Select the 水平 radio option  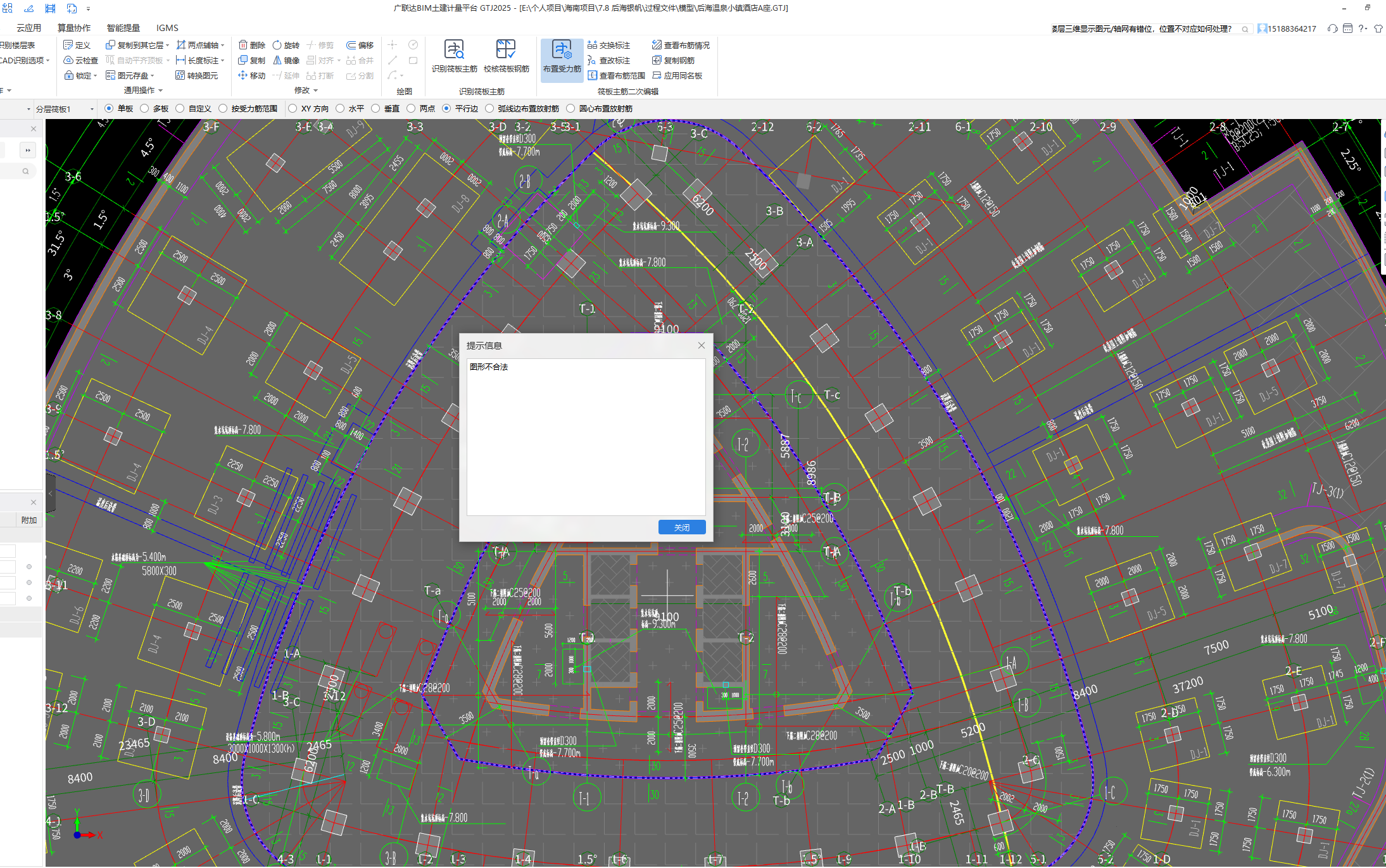(340, 108)
